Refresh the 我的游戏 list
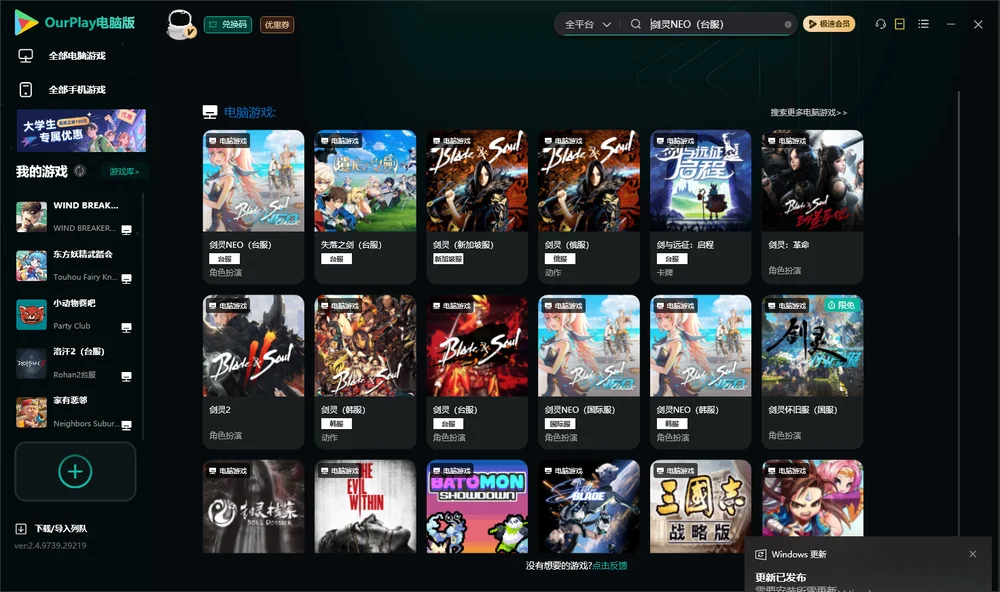 pos(80,171)
